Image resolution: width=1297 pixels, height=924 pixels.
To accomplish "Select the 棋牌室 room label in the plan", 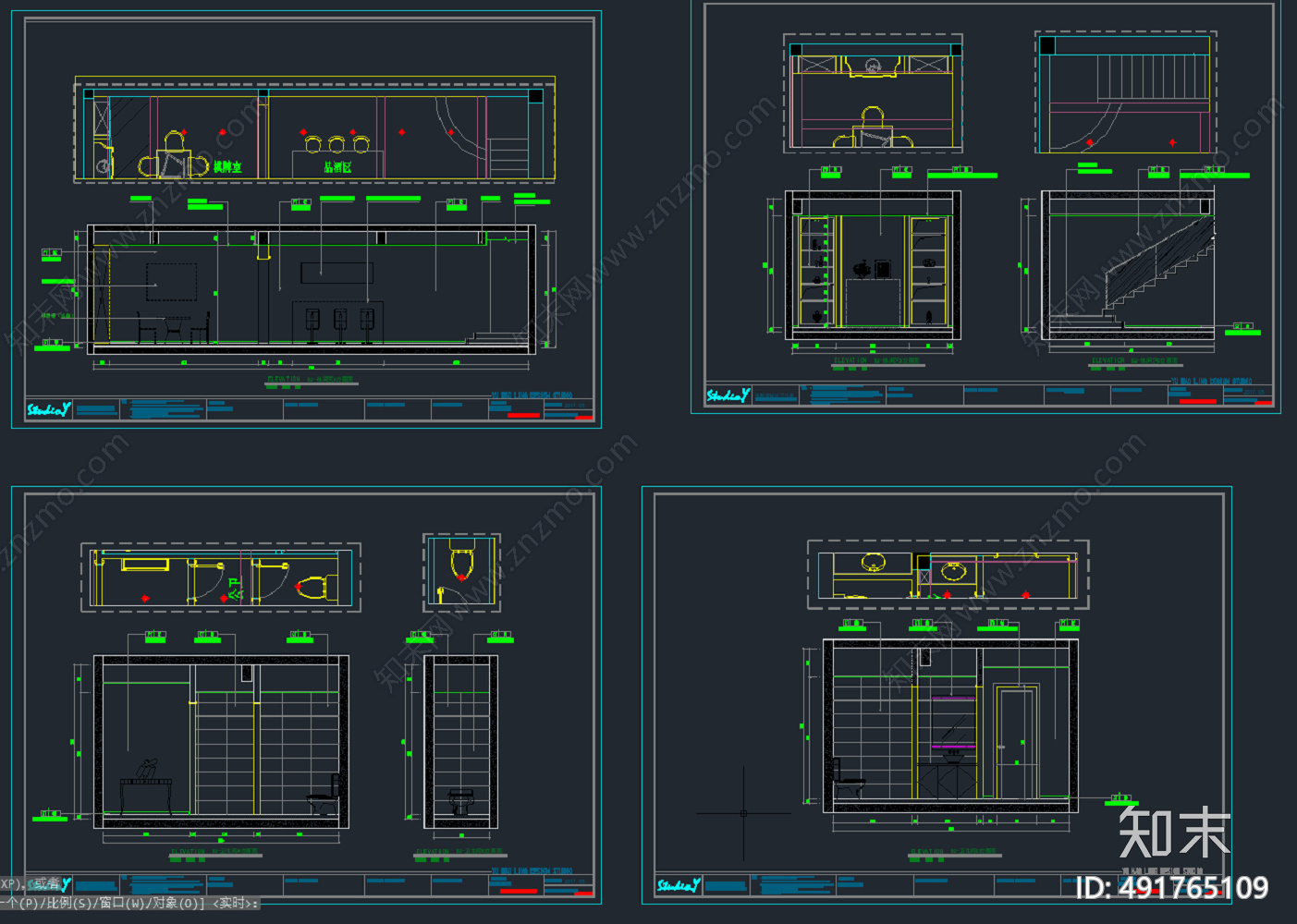I will [x=227, y=167].
